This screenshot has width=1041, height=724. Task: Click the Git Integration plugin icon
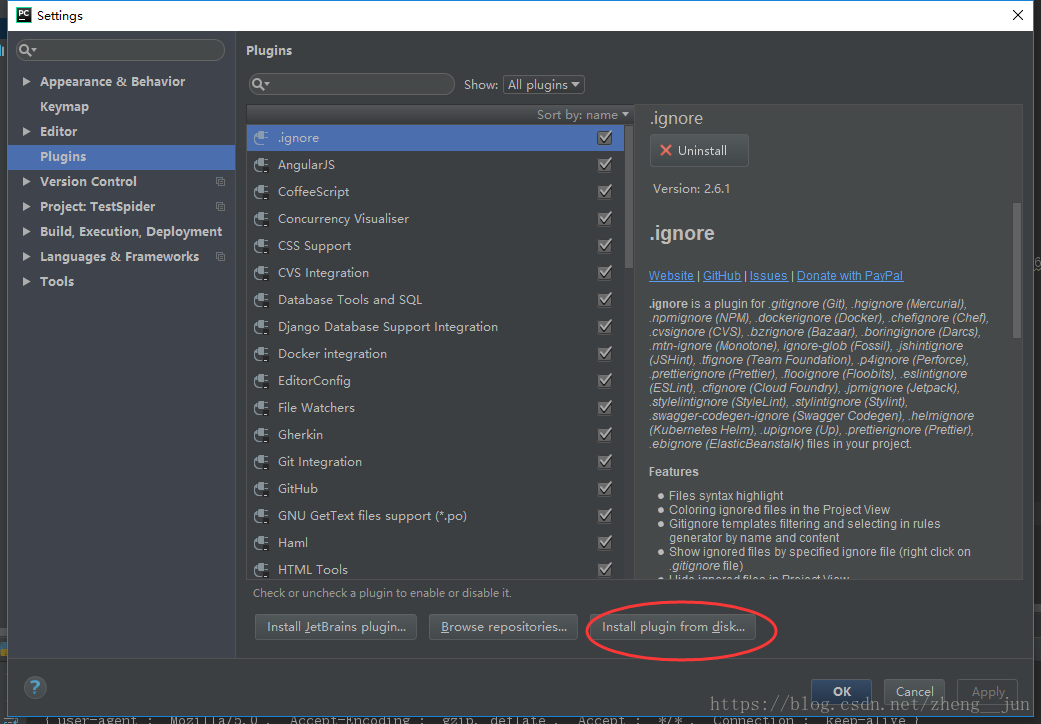(262, 462)
